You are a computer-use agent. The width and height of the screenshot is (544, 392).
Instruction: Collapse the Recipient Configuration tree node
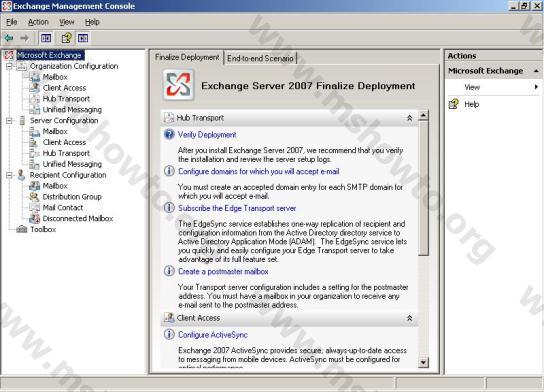point(9,175)
